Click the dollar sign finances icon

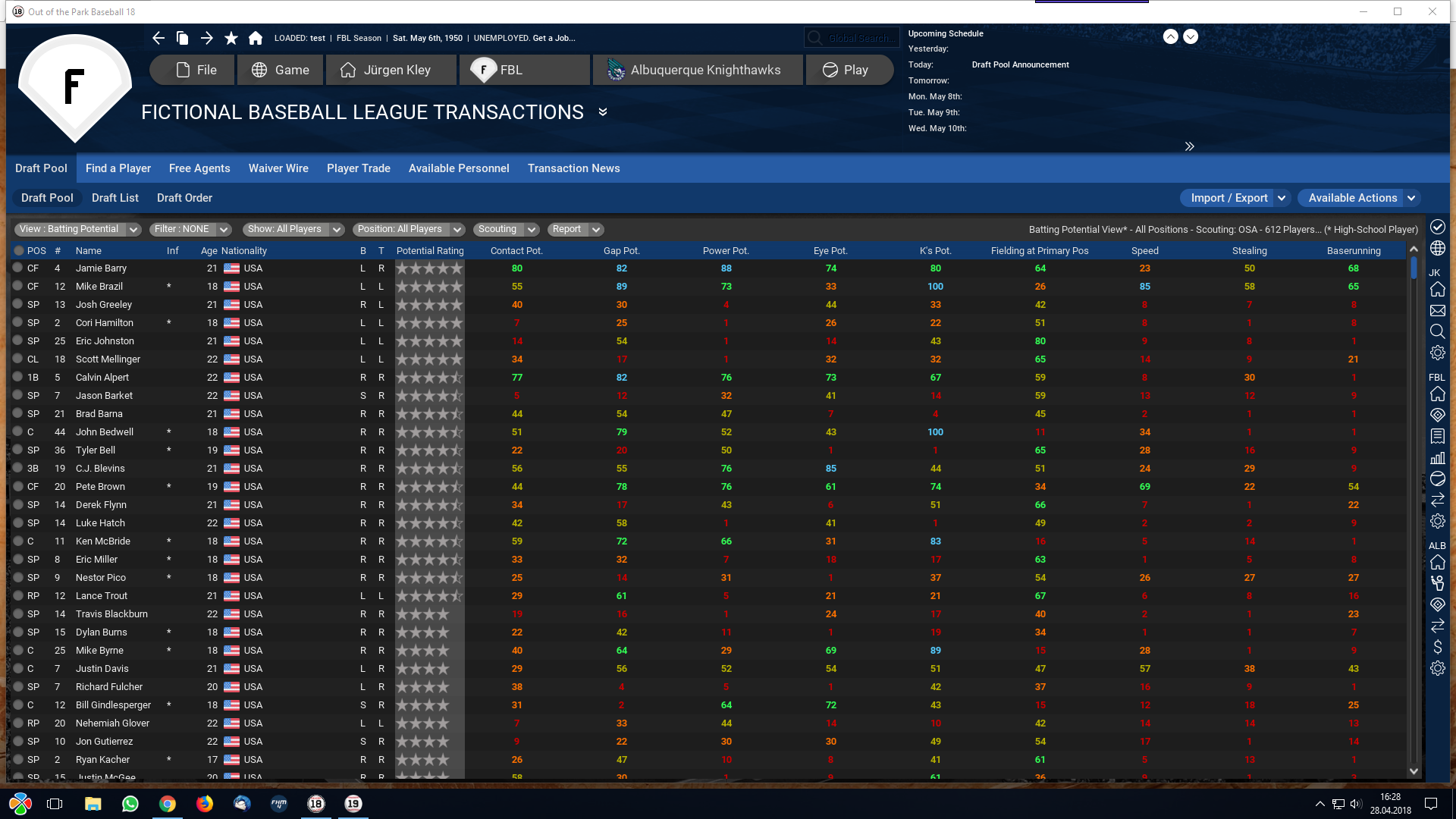[x=1437, y=647]
